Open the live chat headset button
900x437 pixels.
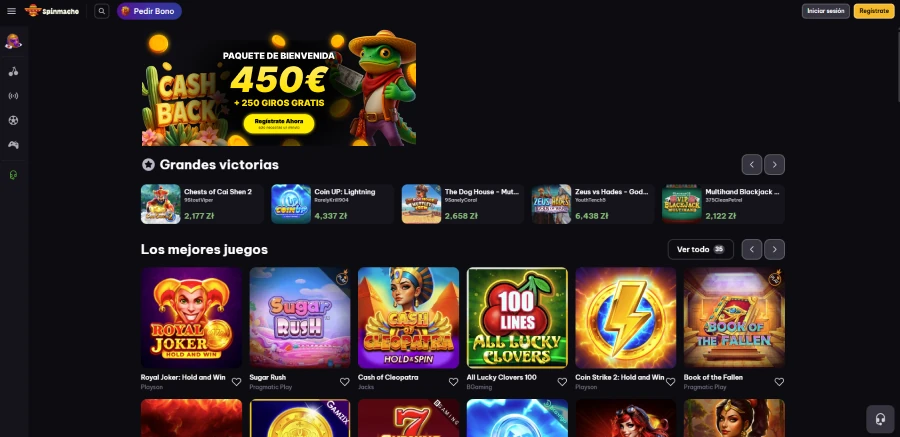click(x=880, y=419)
